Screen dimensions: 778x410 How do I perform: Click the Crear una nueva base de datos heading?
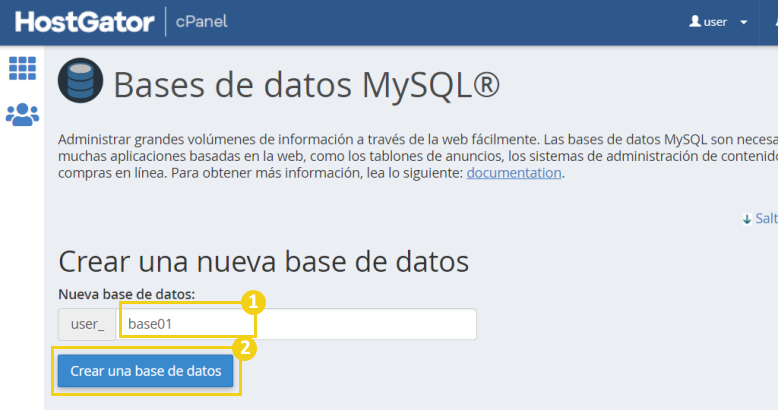[263, 262]
